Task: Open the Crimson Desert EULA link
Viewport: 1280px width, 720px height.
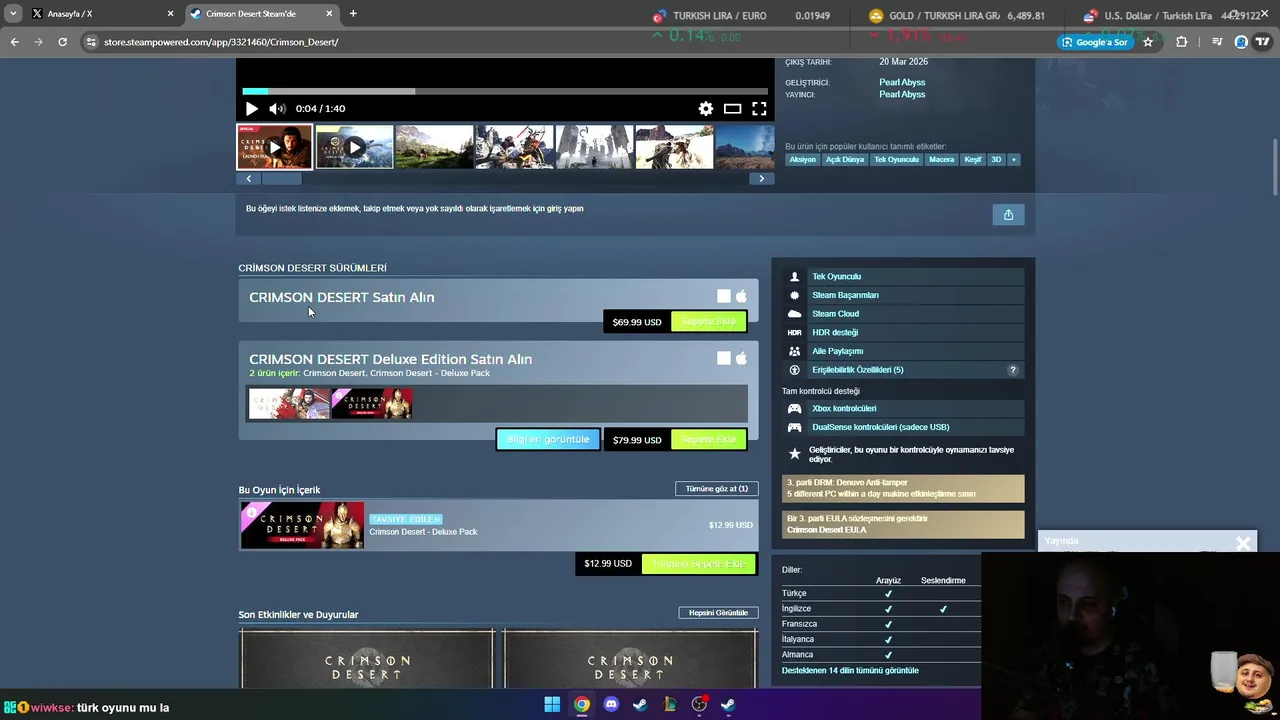Action: point(826,530)
